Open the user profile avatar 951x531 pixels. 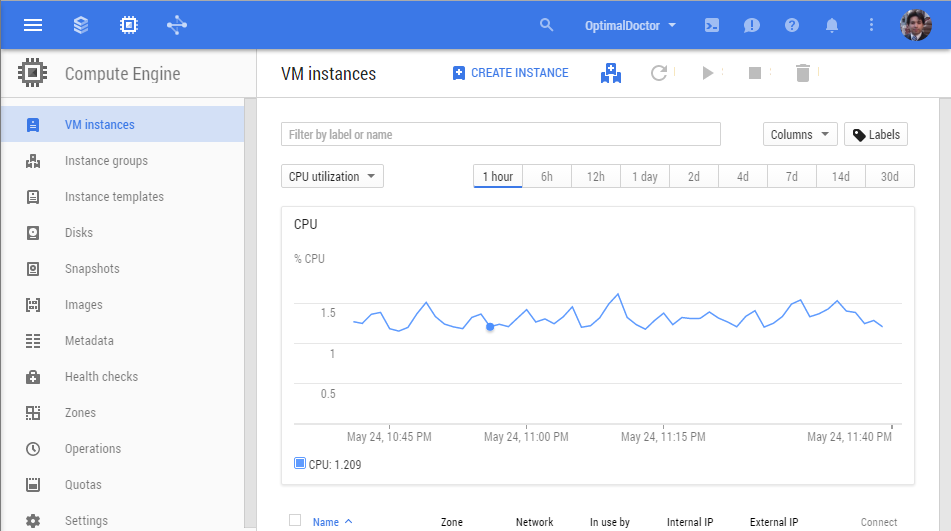pyautogui.click(x=916, y=25)
